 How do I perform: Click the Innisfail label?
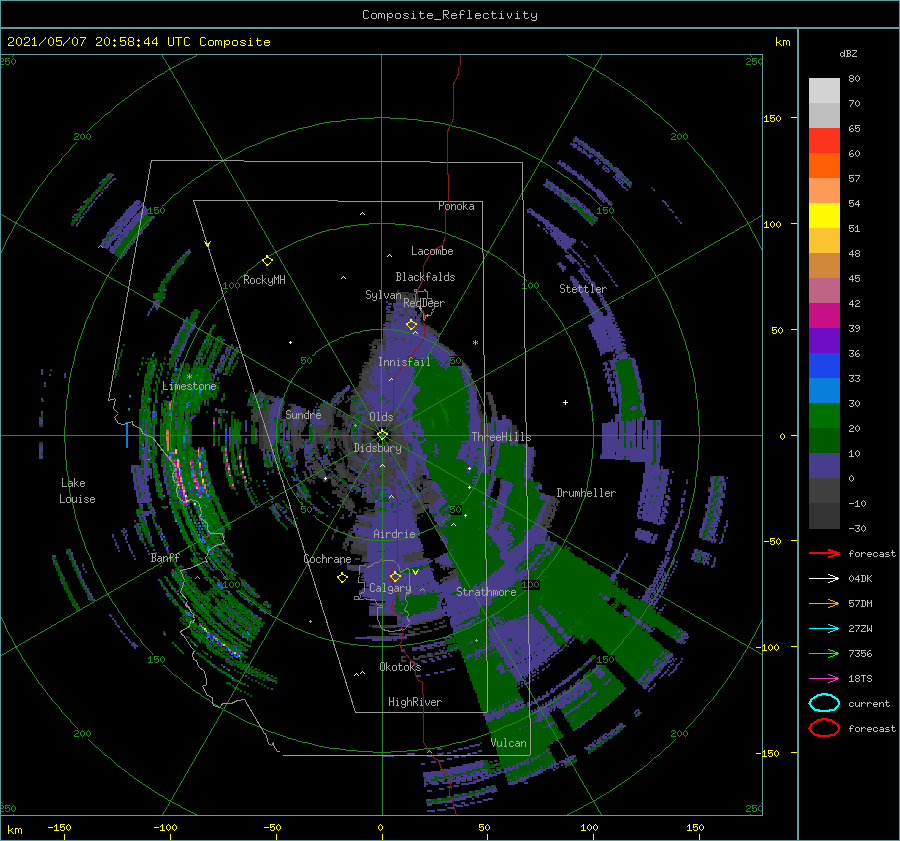(404, 362)
